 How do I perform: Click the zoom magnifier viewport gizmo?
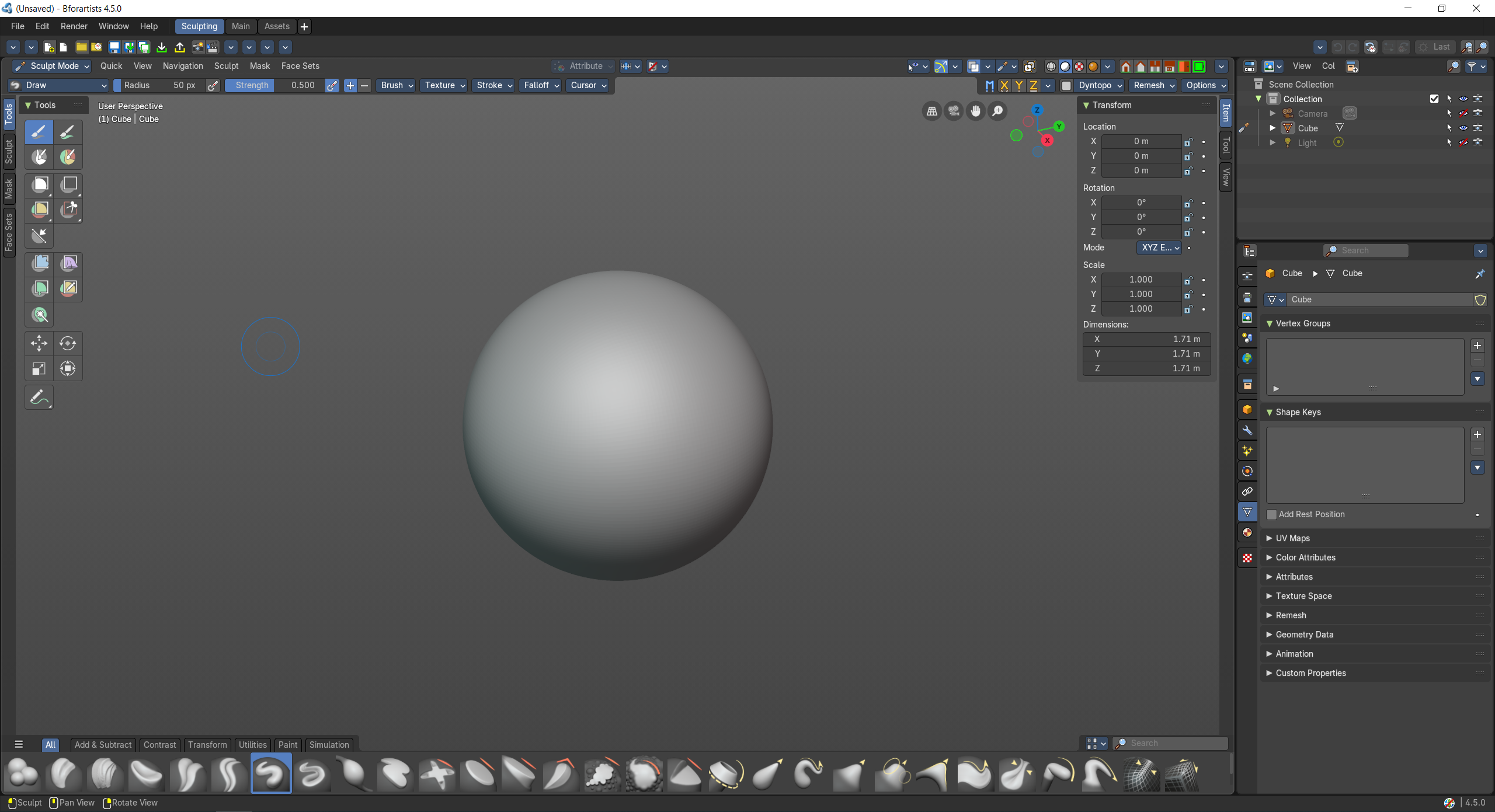[x=998, y=111]
